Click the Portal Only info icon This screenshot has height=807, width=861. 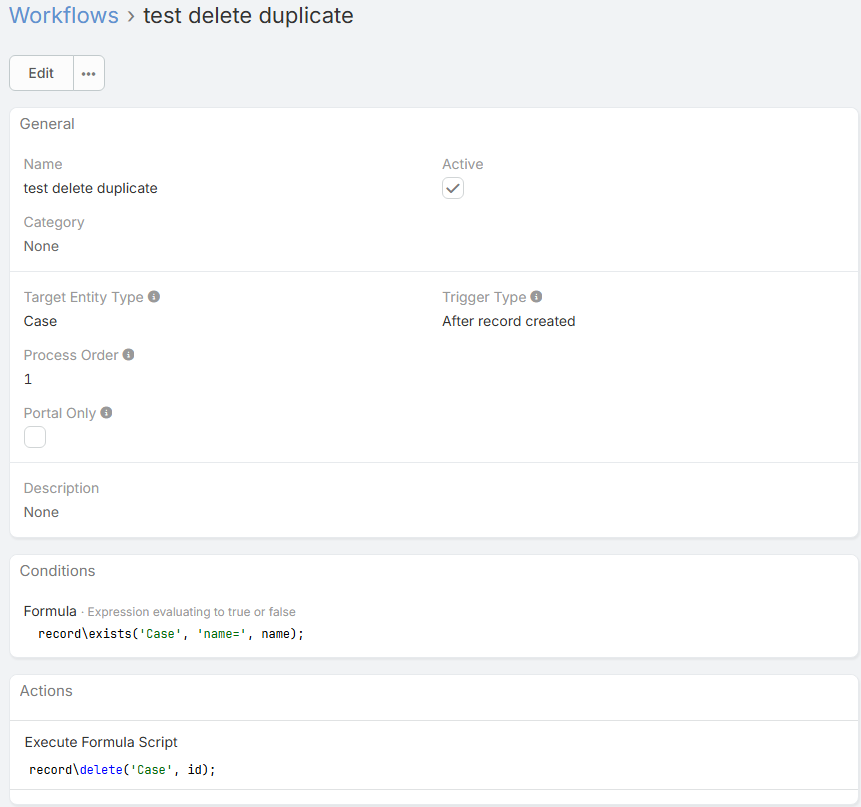coord(107,413)
